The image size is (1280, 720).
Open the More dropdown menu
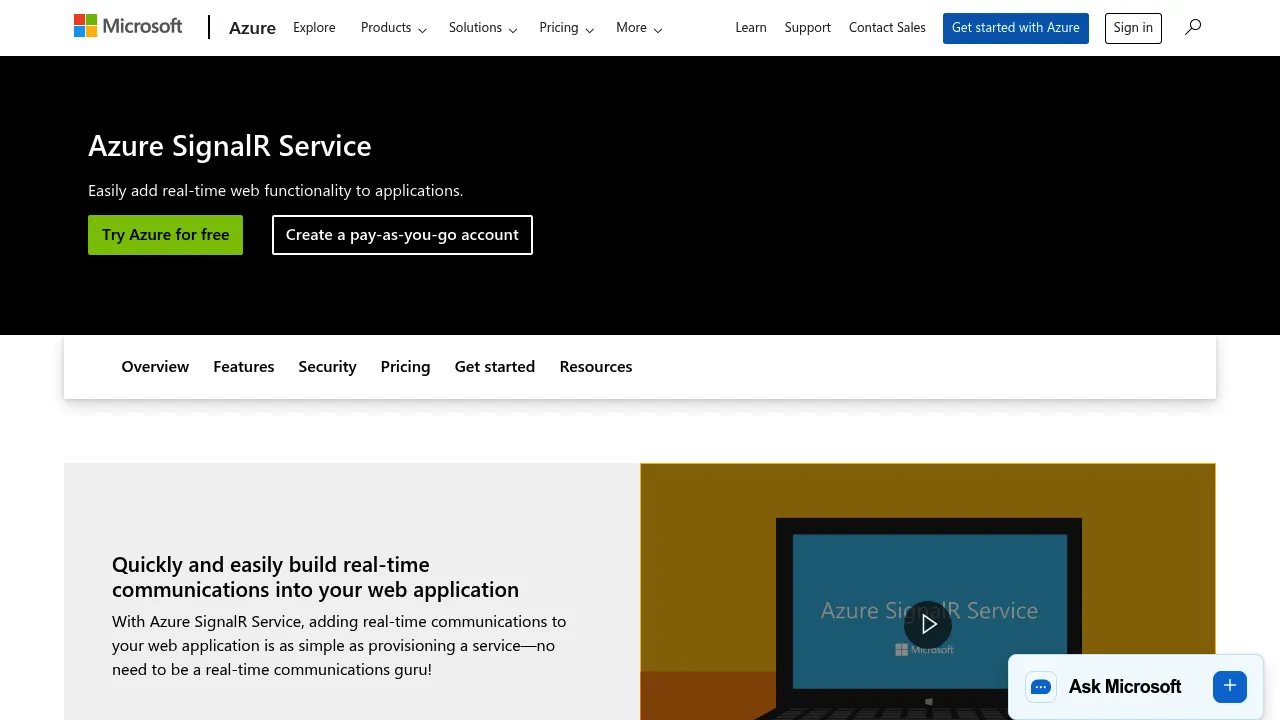click(x=639, y=28)
